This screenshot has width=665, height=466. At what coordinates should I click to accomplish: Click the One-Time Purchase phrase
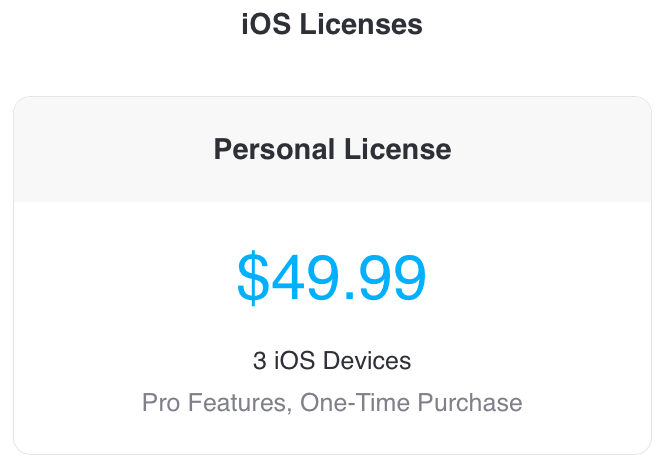click(x=411, y=402)
